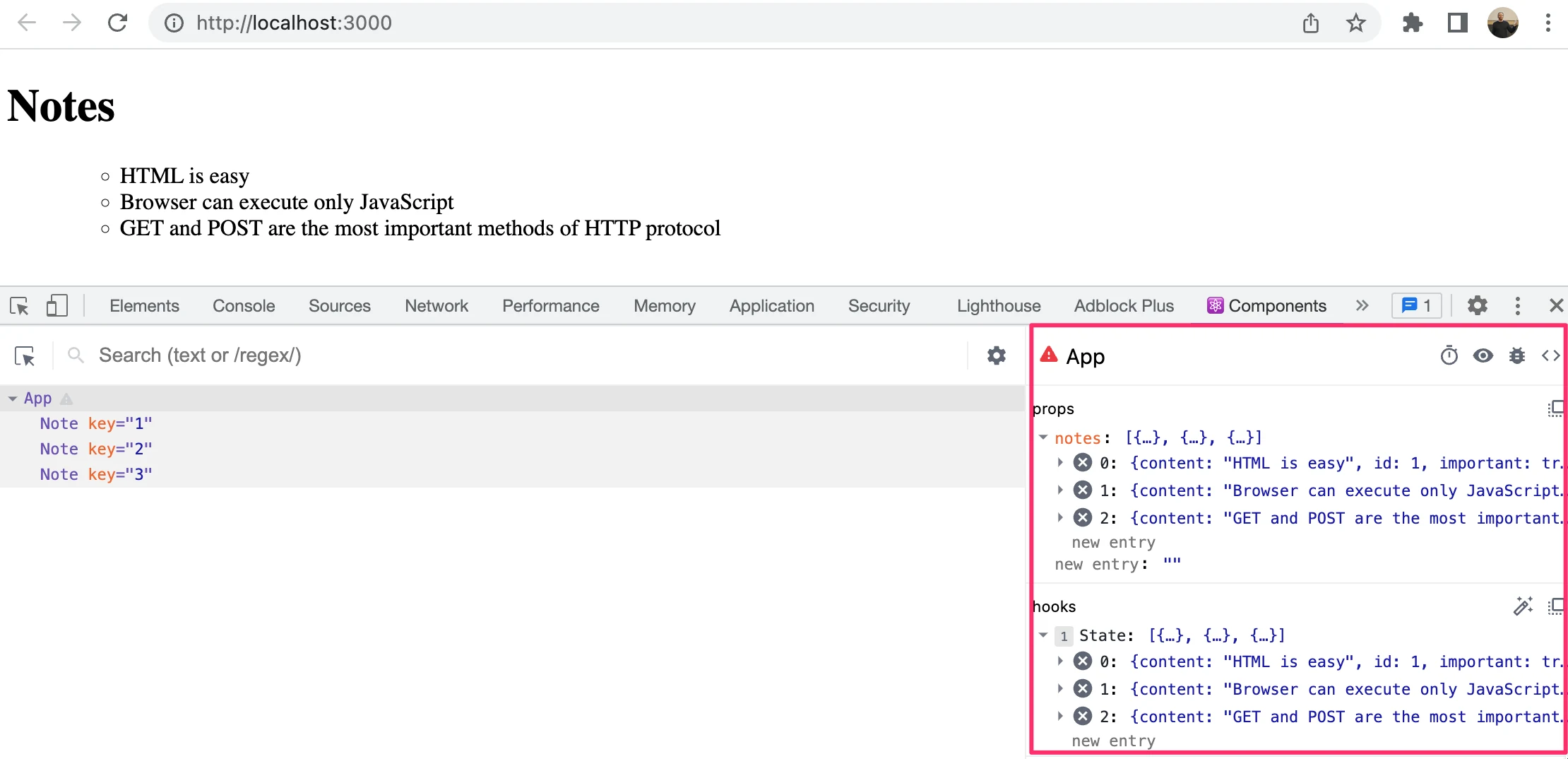Collapse the State hook array
The width and height of the screenshot is (1568, 759).
tap(1043, 635)
